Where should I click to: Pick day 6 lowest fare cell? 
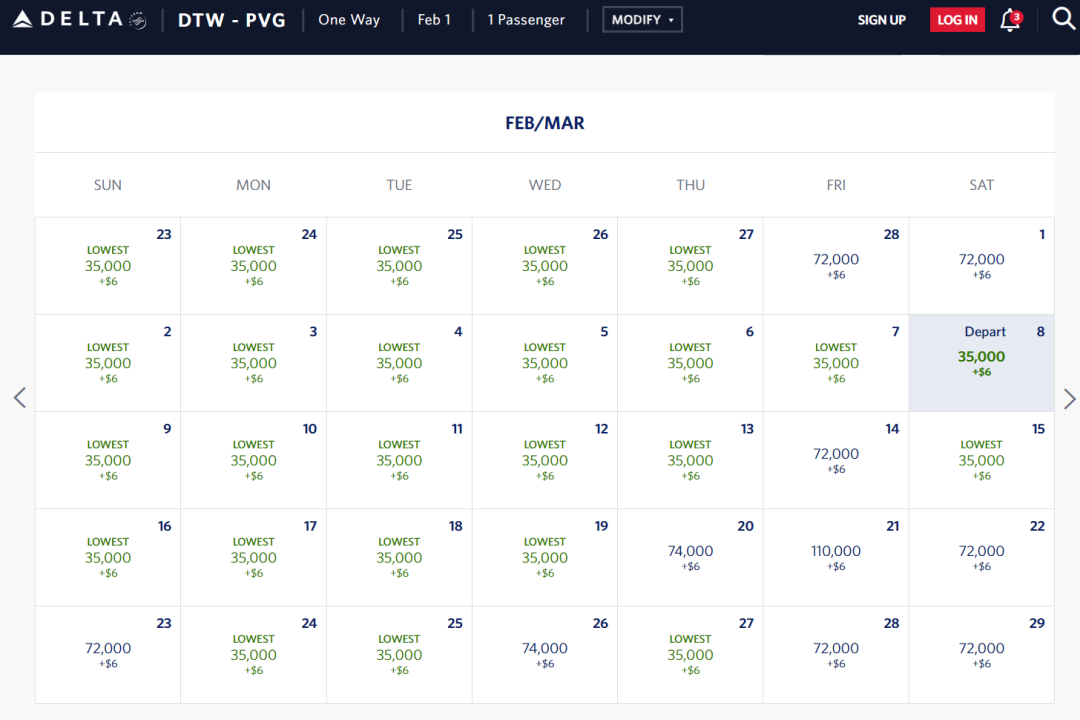click(x=690, y=363)
